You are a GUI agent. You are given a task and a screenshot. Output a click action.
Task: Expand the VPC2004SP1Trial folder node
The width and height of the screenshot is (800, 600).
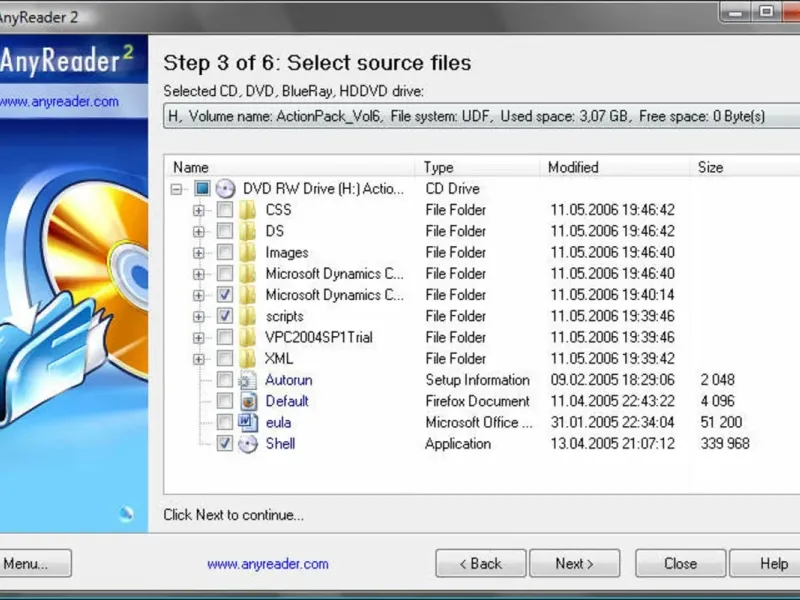[198, 338]
